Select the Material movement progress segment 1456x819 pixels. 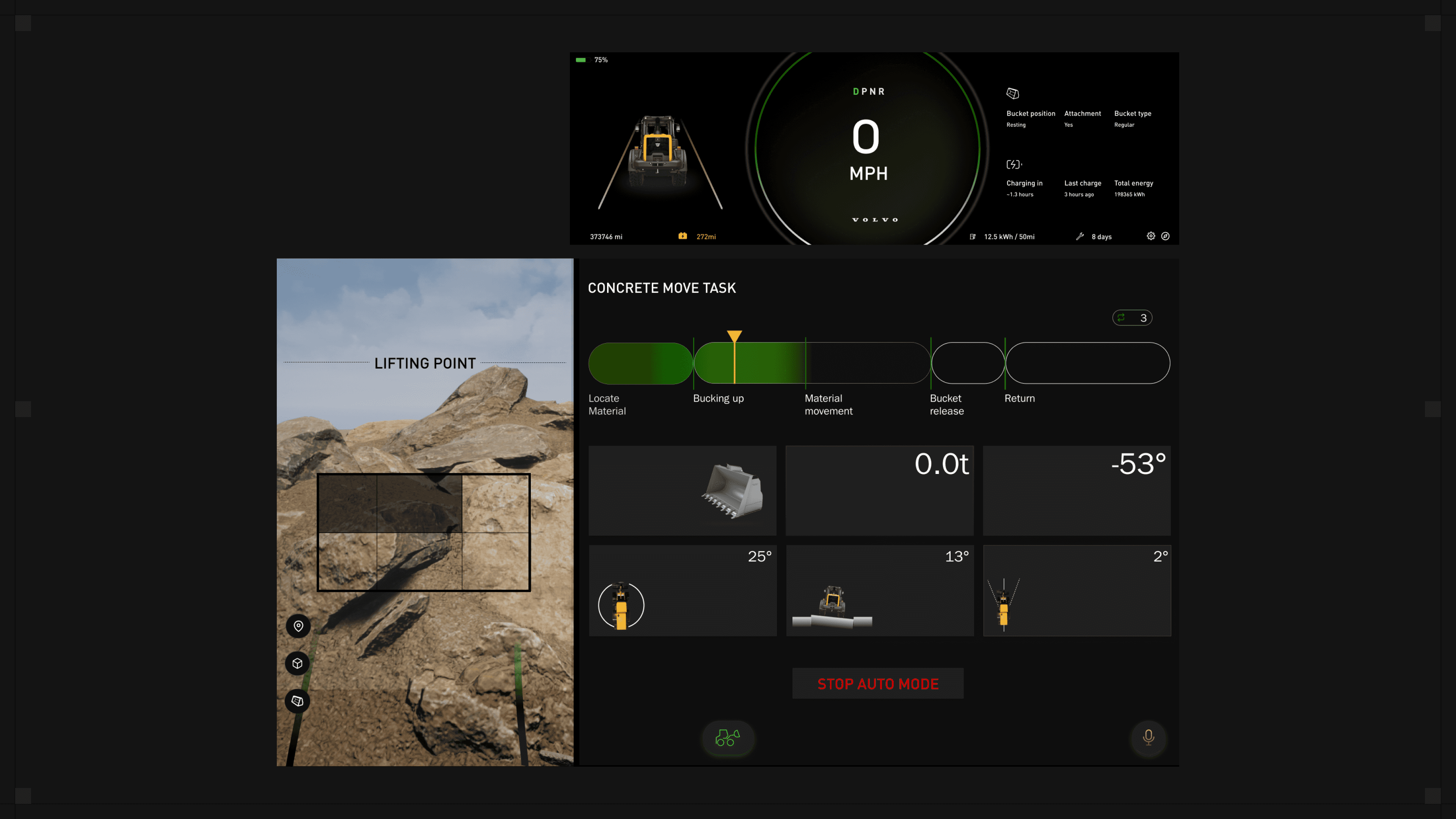click(x=868, y=364)
